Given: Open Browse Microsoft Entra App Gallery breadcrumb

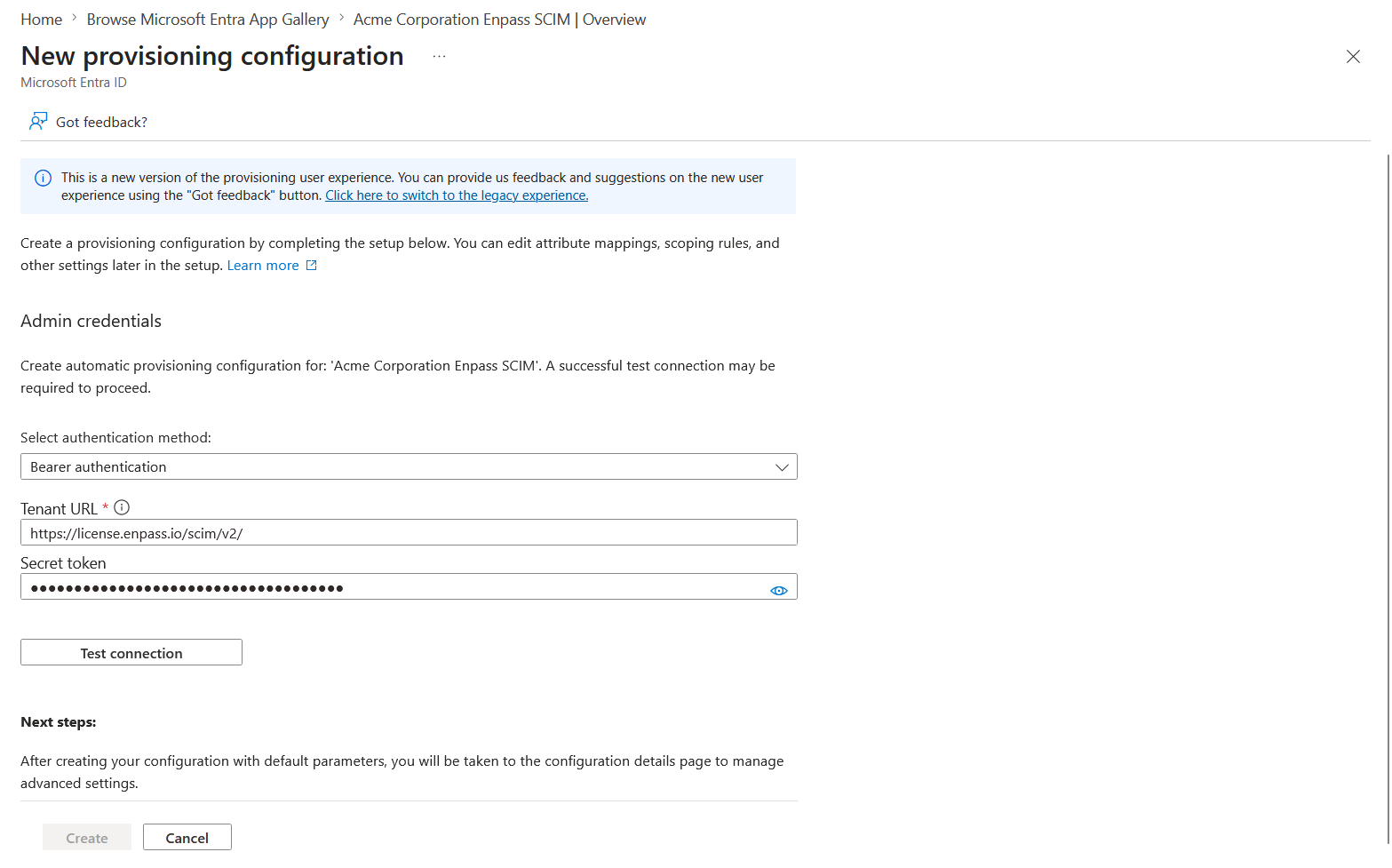Looking at the screenshot, I should tap(208, 20).
